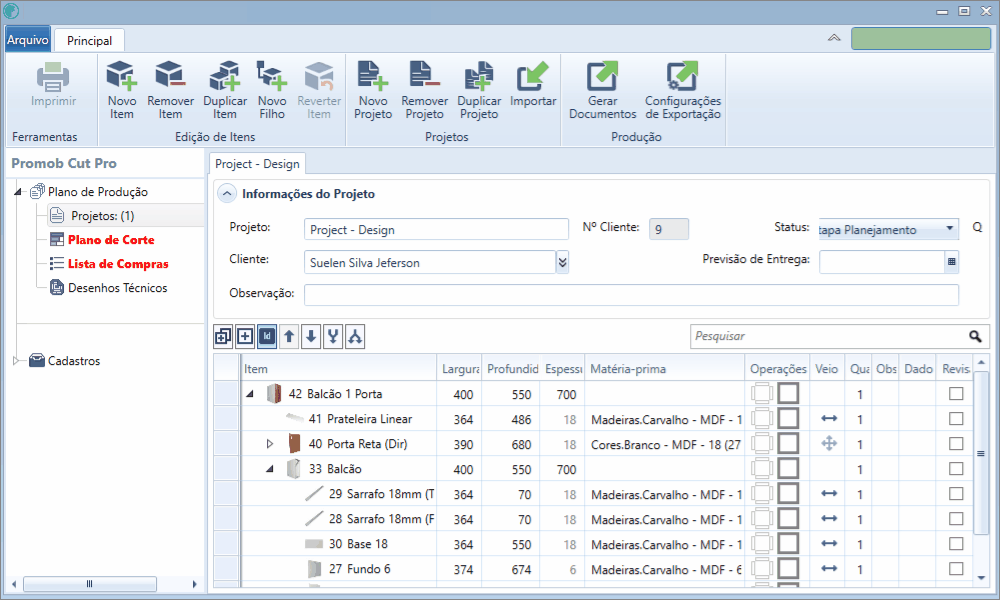Viewport: 1000px width, 600px height.
Task: Expand the 40 Porta Reta (Dir) row
Action: (x=270, y=444)
